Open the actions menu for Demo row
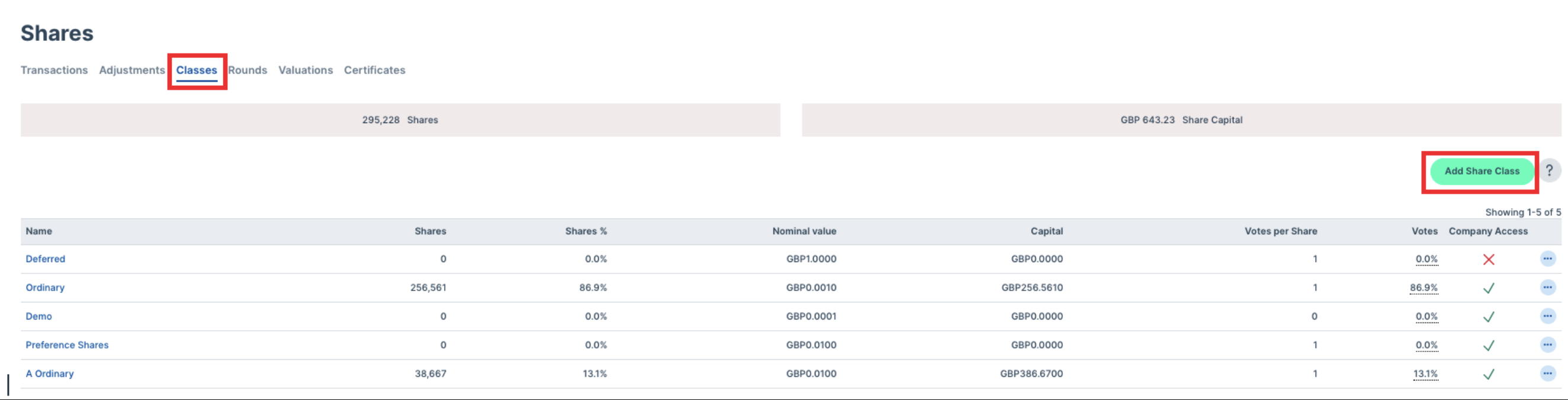Screen dimensions: 1568x400 1547,316
